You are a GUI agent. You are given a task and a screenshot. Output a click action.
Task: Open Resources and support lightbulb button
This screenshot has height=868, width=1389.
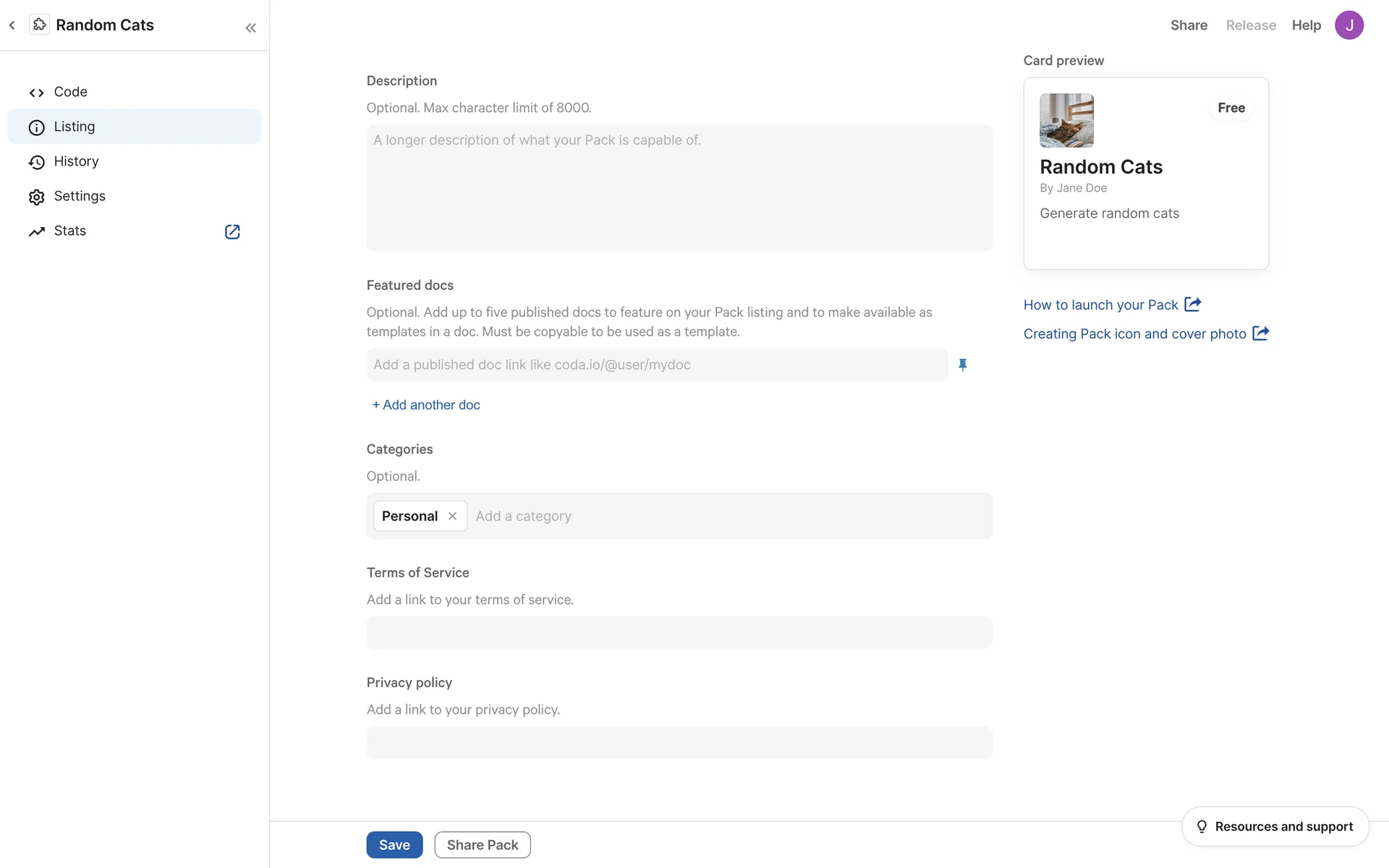[x=1275, y=826]
